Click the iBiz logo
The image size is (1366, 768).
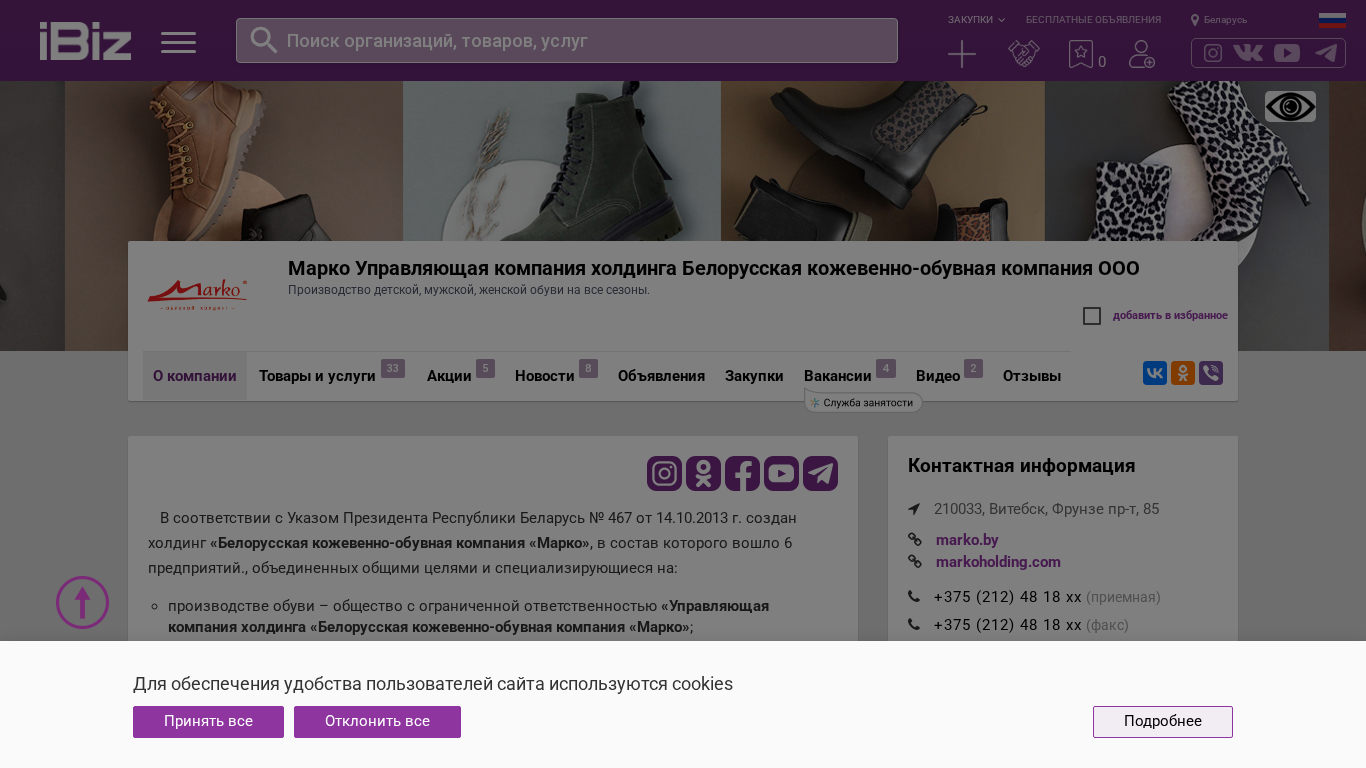[85, 41]
